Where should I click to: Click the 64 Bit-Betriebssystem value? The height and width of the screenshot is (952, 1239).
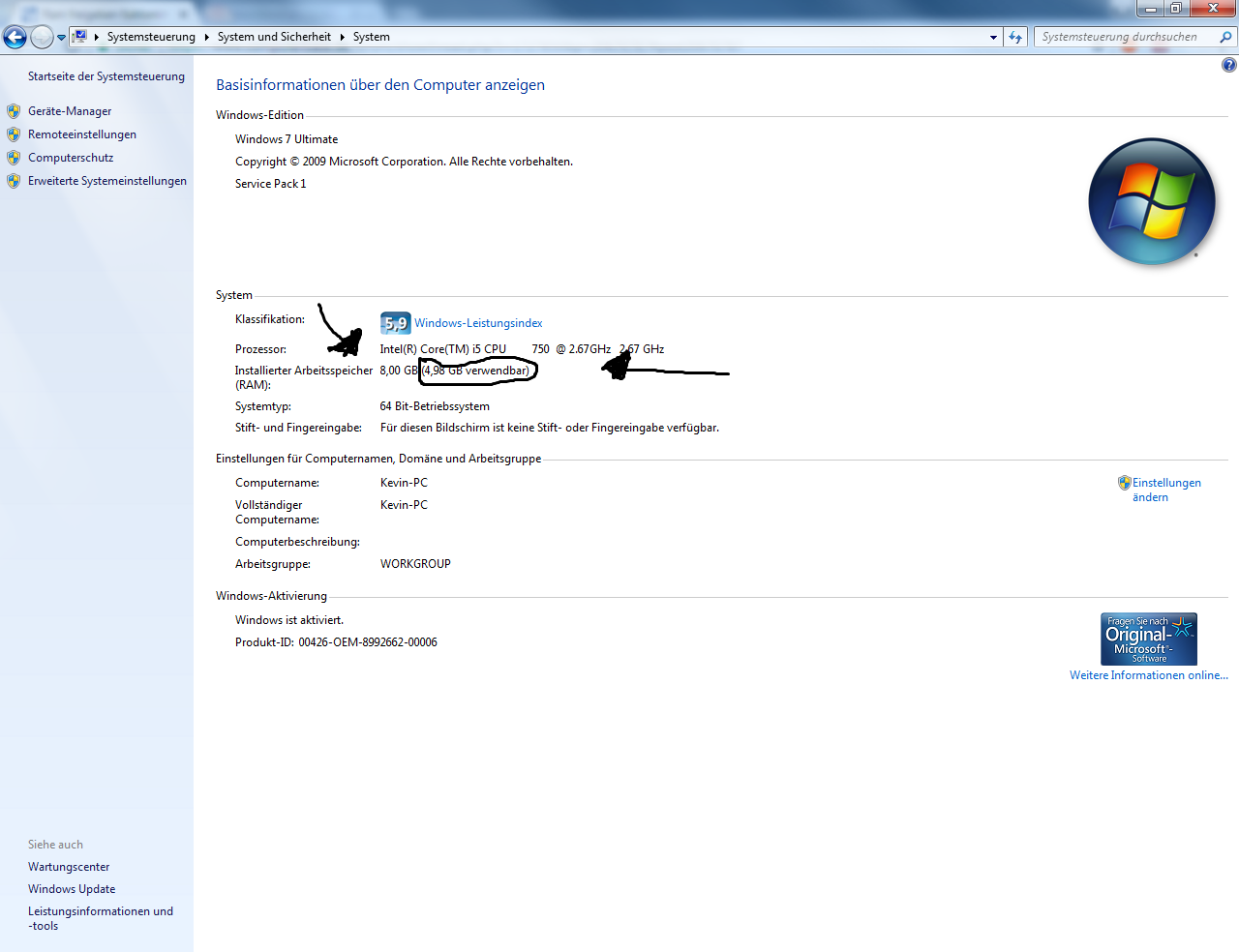pos(435,406)
